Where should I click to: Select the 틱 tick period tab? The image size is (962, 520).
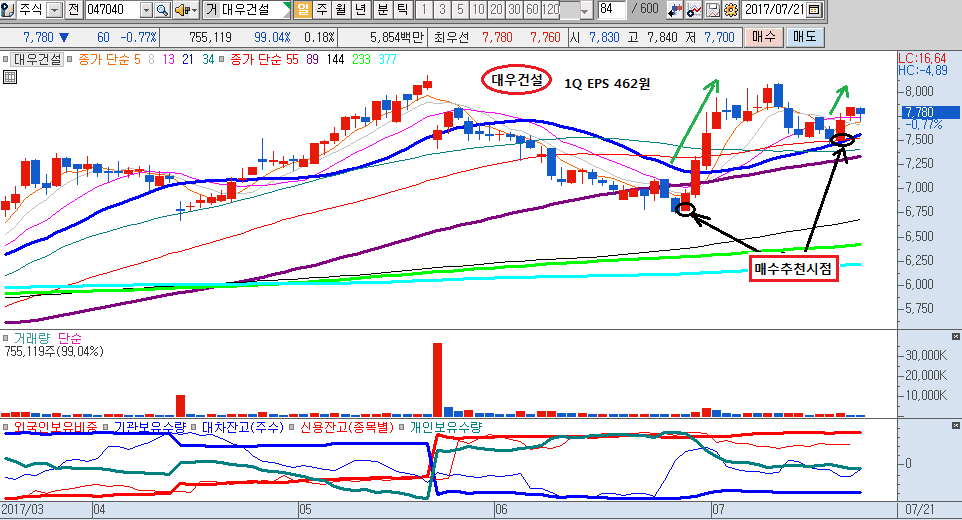(402, 10)
